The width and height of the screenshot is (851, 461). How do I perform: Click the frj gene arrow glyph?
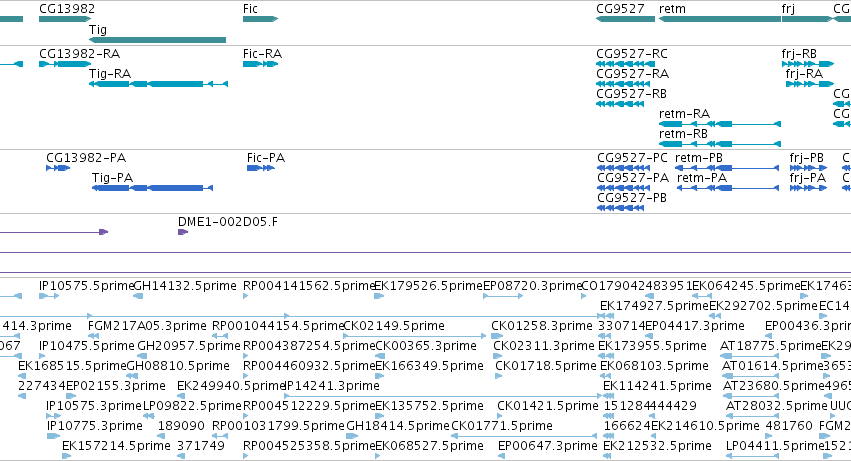point(807,19)
